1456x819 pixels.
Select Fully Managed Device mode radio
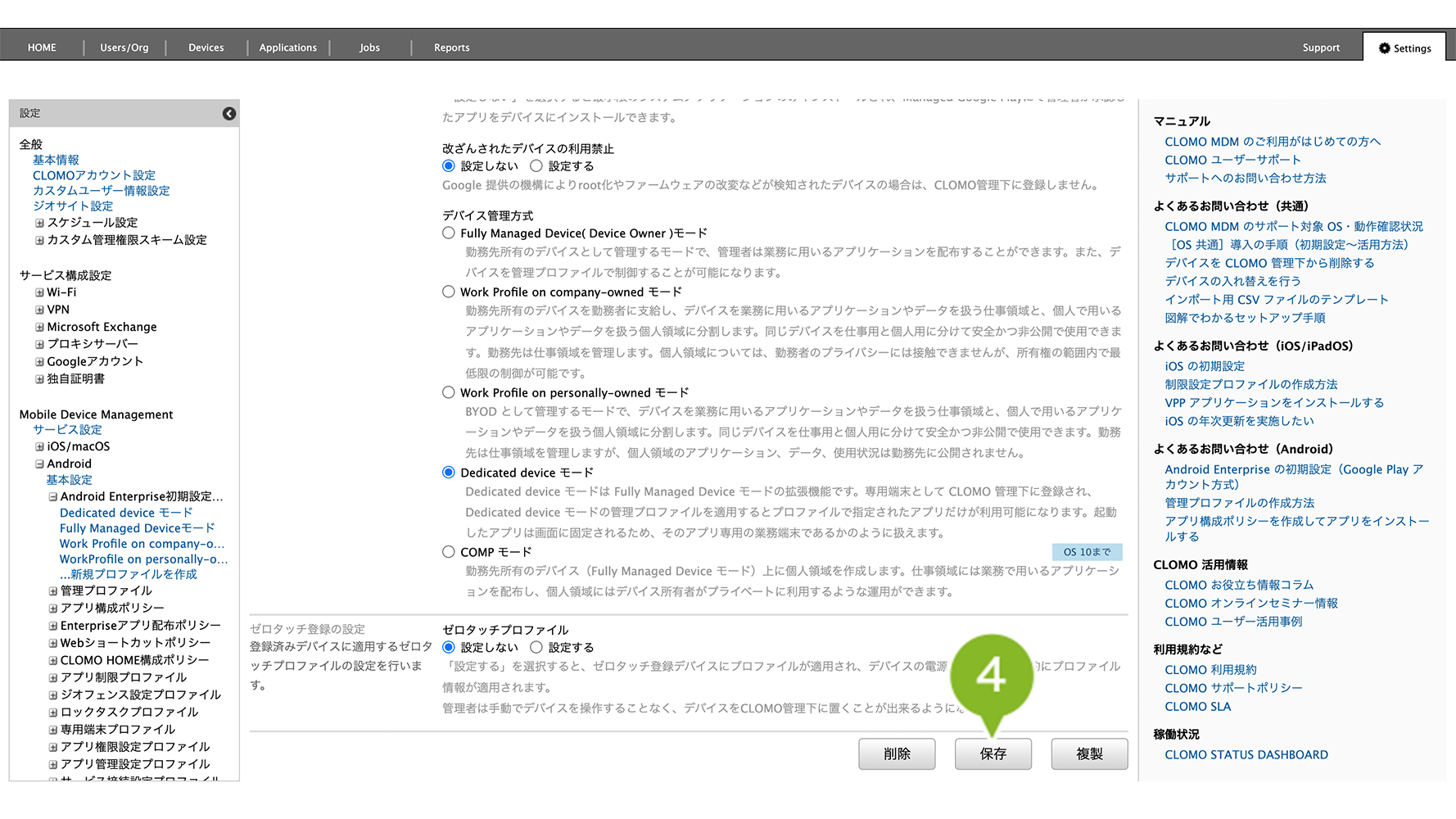pos(449,233)
